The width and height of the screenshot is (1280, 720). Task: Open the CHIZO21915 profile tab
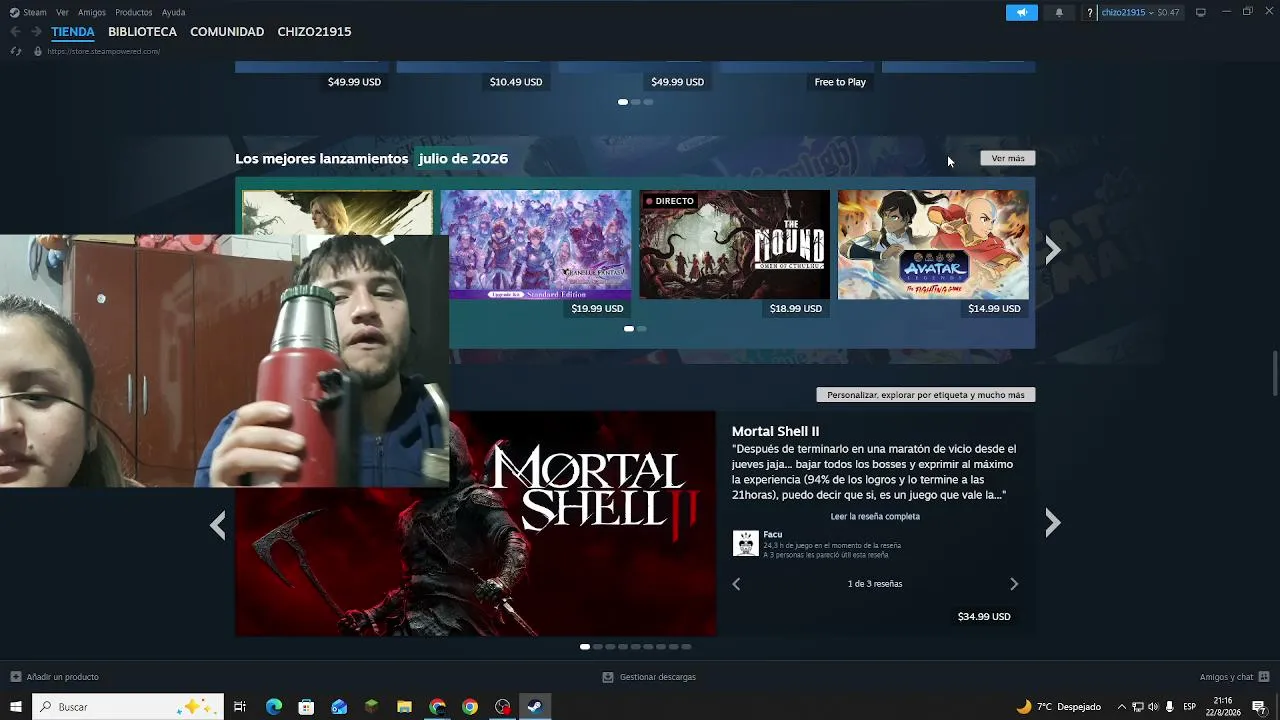(x=314, y=32)
